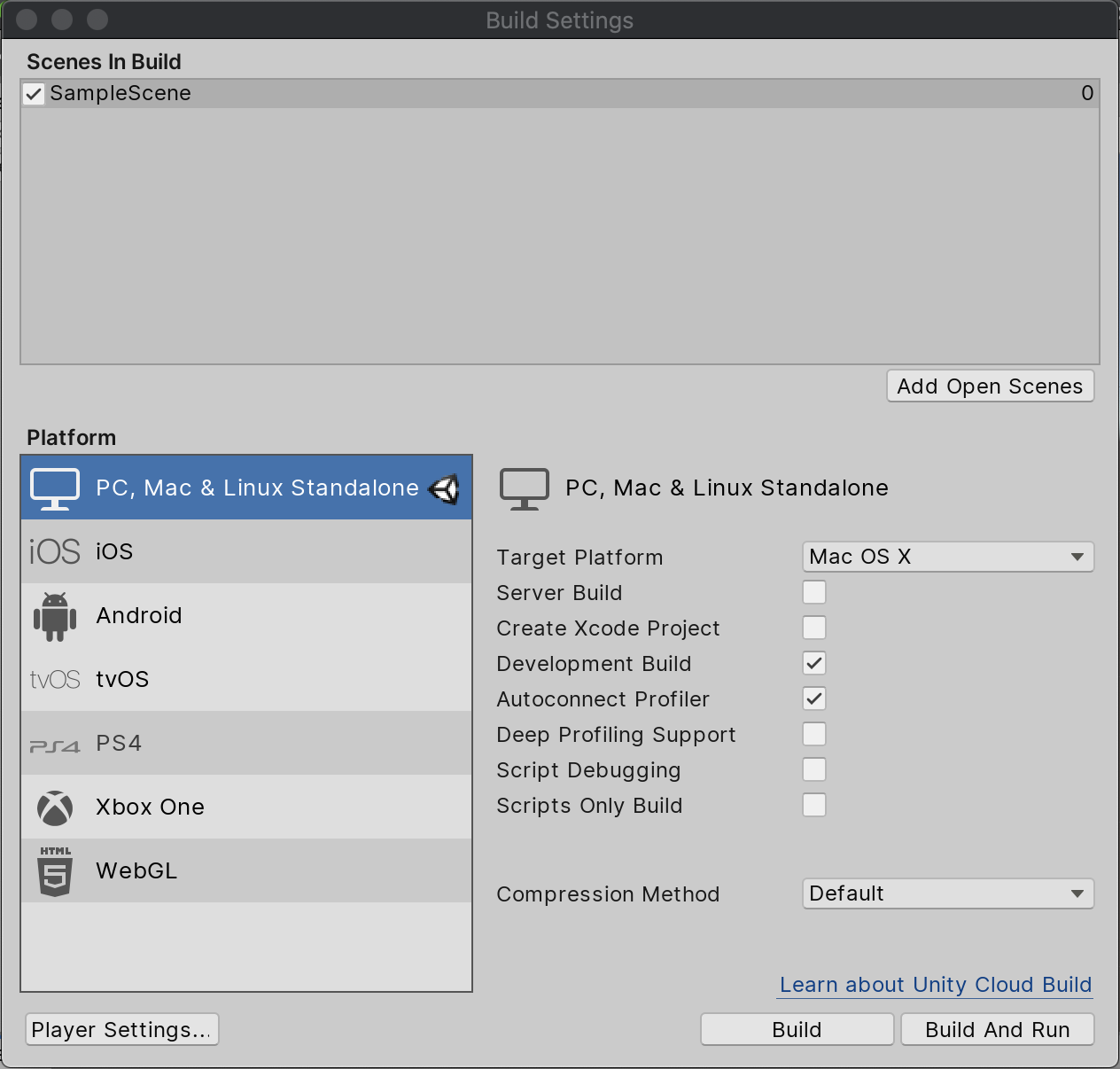Open the Target Platform dropdown
The width and height of the screenshot is (1120, 1069).
tap(947, 557)
